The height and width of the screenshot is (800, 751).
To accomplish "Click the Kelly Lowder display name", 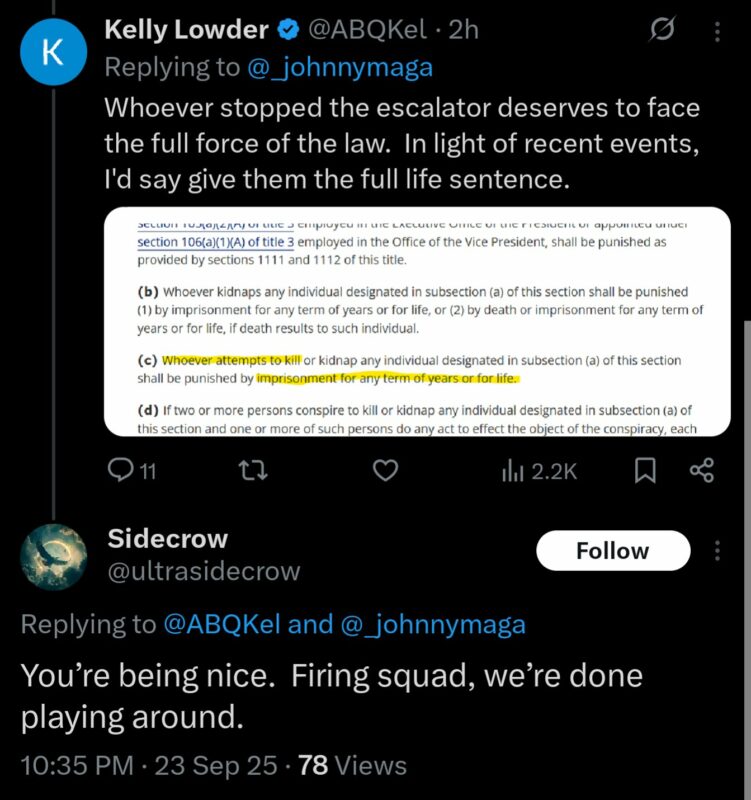I will click(x=186, y=31).
